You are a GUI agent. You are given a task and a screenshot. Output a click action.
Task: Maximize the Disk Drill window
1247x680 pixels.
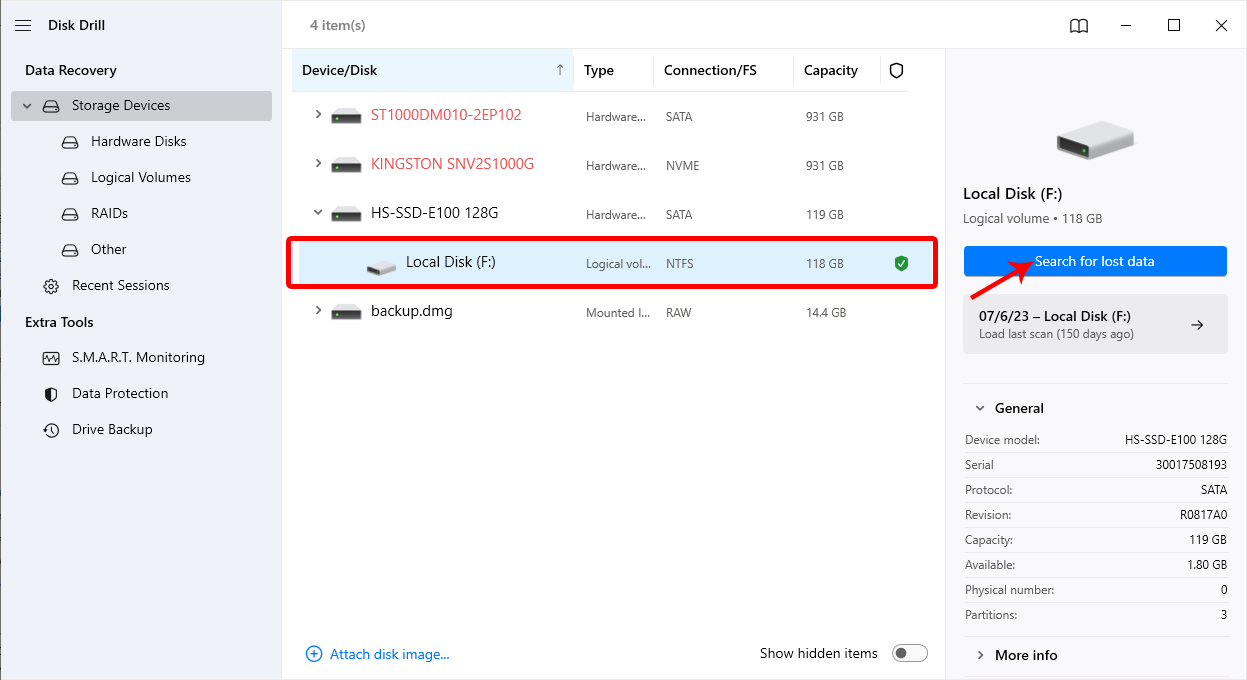1174,25
